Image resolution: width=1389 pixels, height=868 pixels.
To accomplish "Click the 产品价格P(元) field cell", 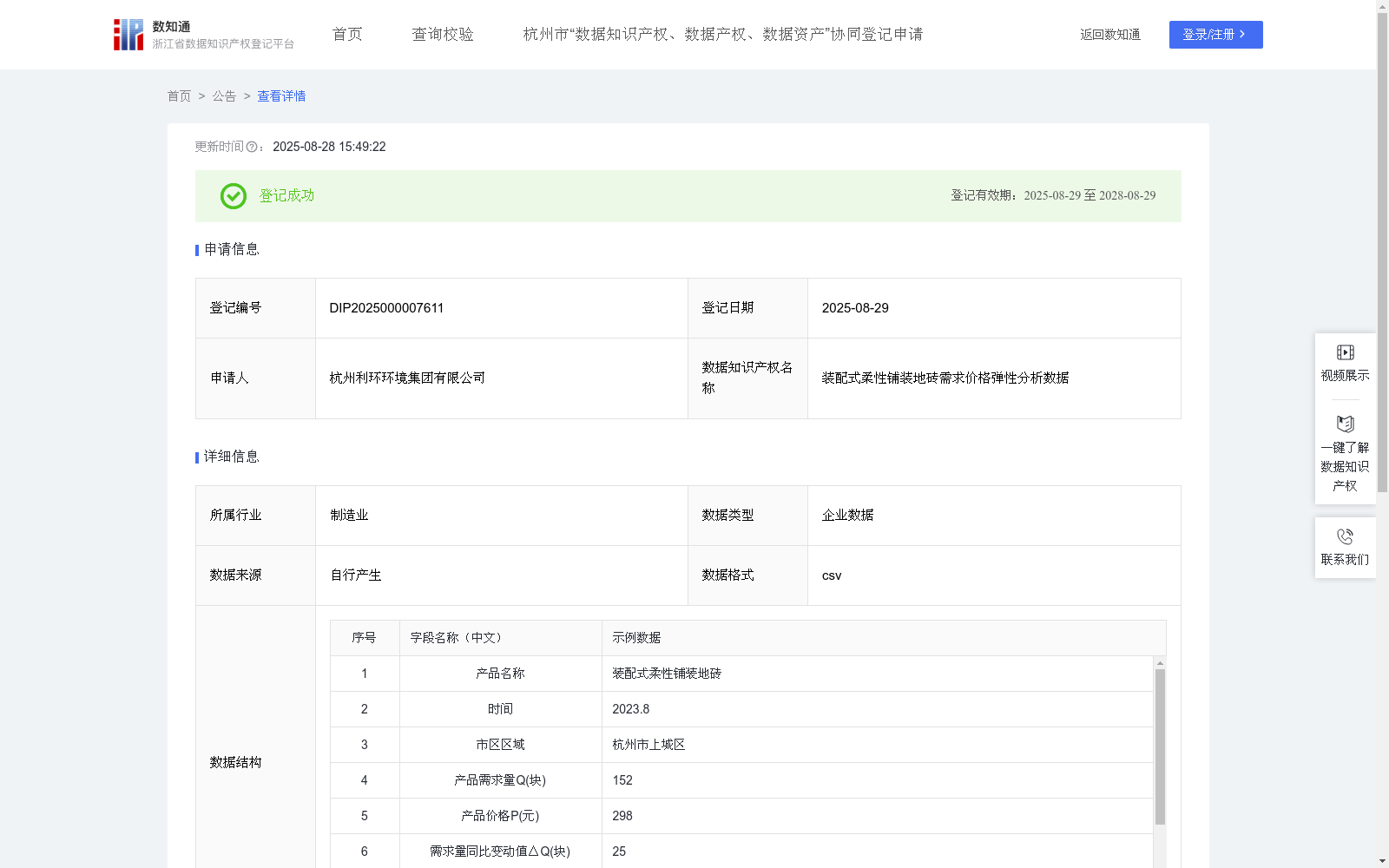I will [500, 816].
